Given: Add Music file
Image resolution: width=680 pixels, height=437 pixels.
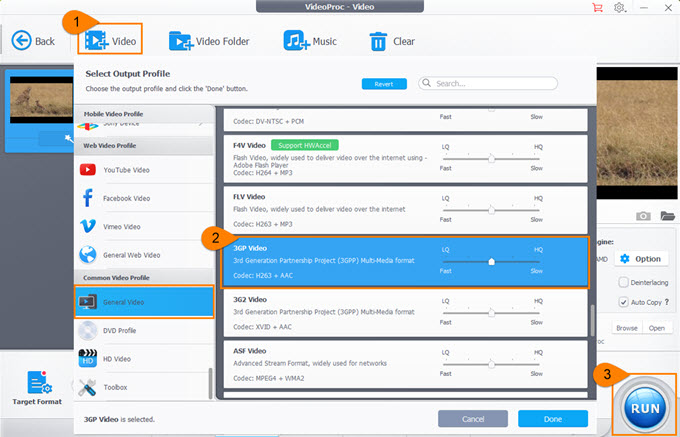Looking at the screenshot, I should coord(310,41).
